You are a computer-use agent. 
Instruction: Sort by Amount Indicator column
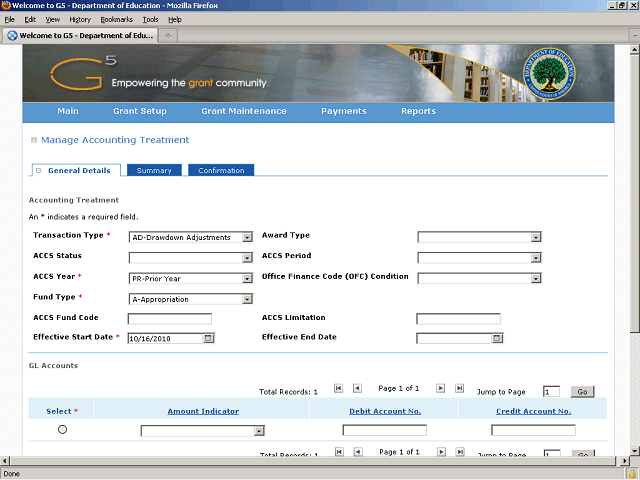point(203,411)
